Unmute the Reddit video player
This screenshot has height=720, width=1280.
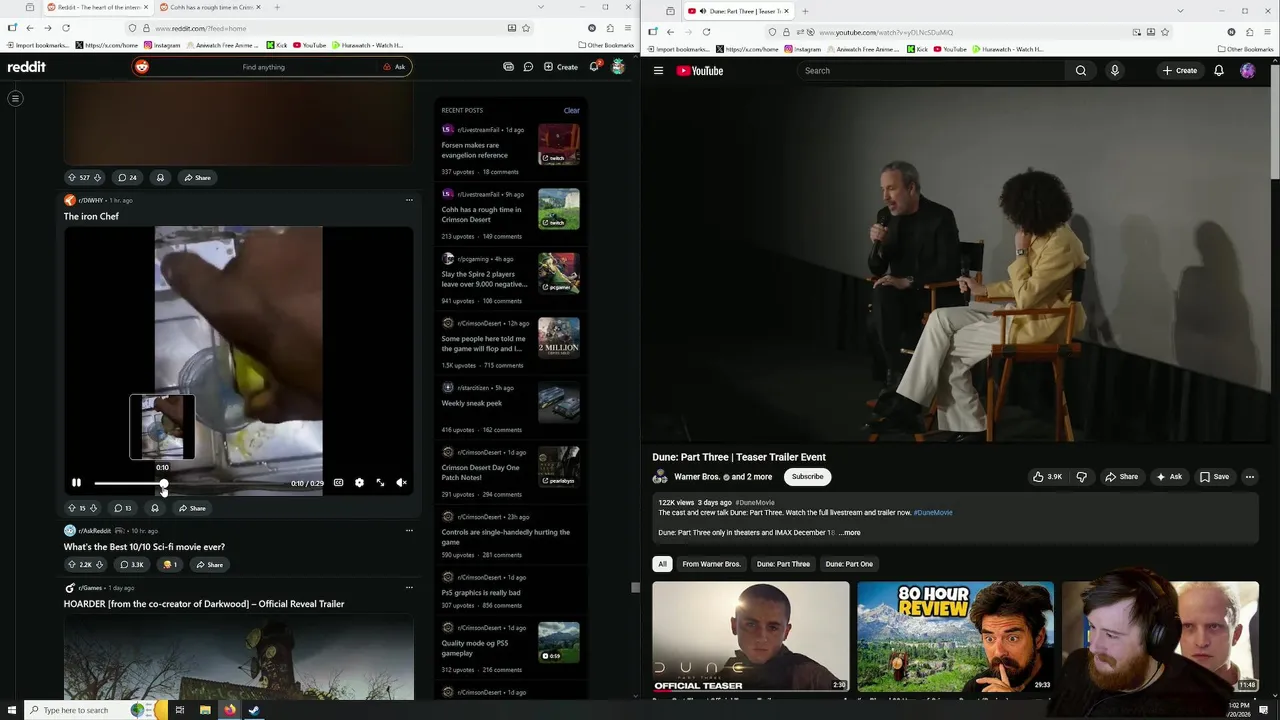point(401,483)
